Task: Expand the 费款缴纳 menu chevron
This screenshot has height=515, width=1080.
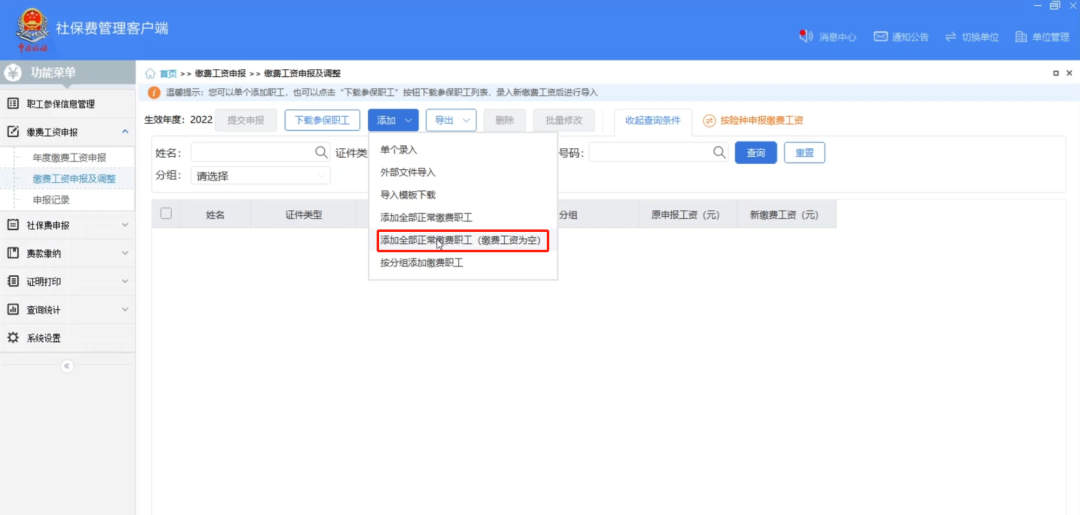Action: click(x=125, y=253)
